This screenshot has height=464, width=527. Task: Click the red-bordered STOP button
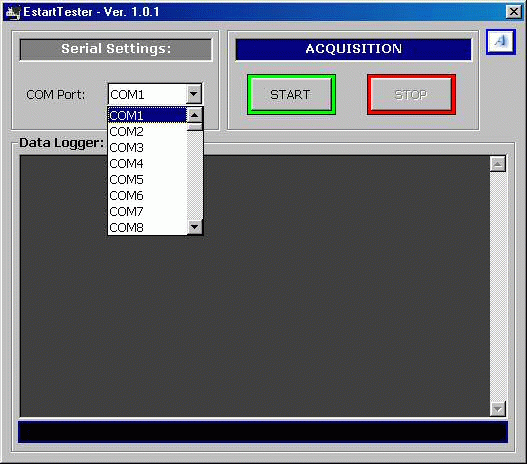tap(411, 94)
